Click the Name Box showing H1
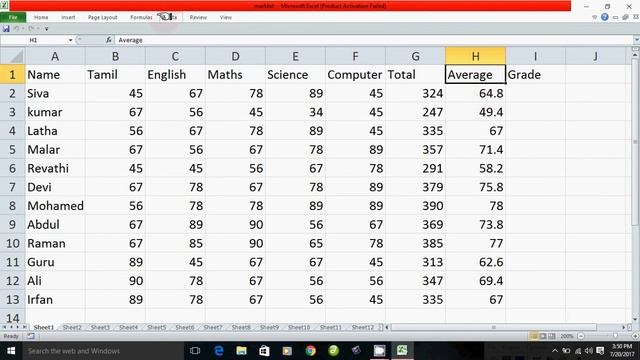The image size is (640, 360). coord(34,40)
